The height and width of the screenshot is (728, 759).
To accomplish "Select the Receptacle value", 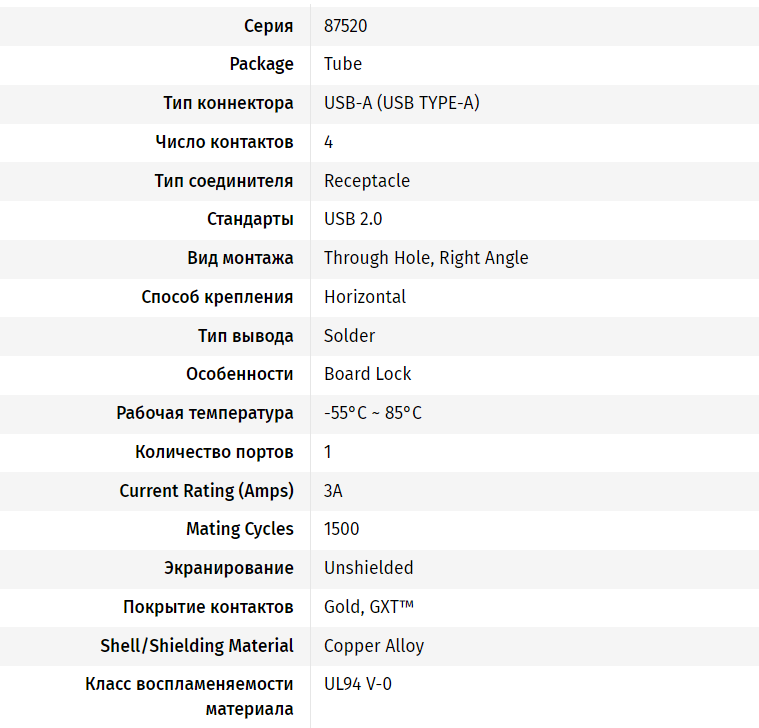I will [367, 181].
